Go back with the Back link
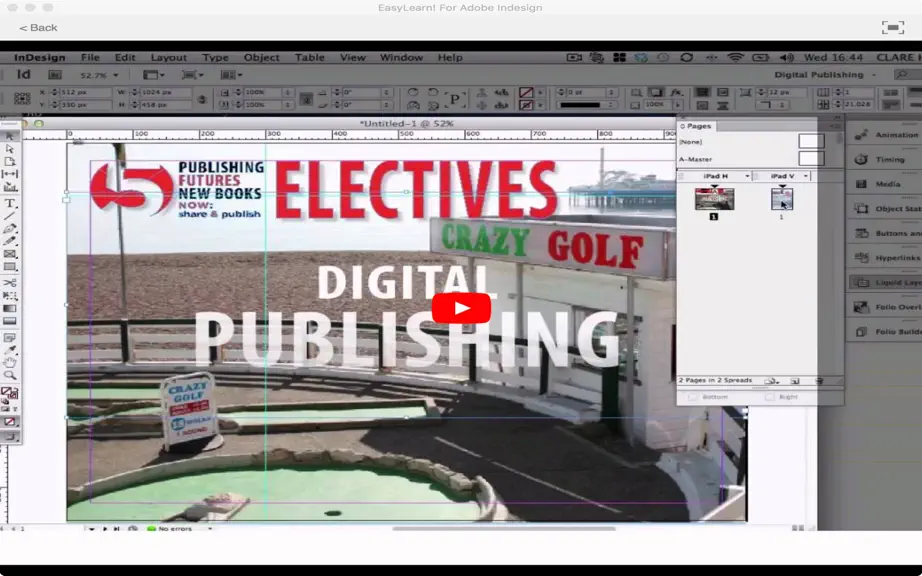 pos(38,28)
